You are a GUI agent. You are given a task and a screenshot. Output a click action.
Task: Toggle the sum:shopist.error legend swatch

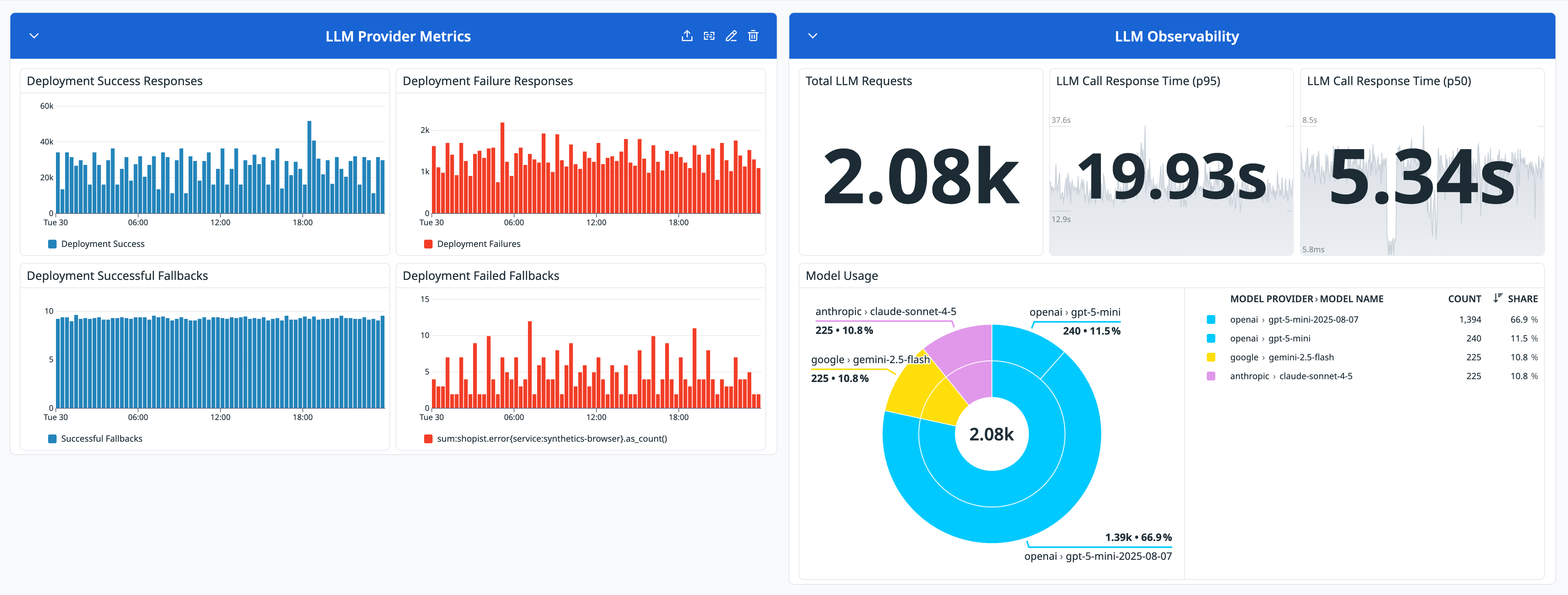tap(428, 439)
